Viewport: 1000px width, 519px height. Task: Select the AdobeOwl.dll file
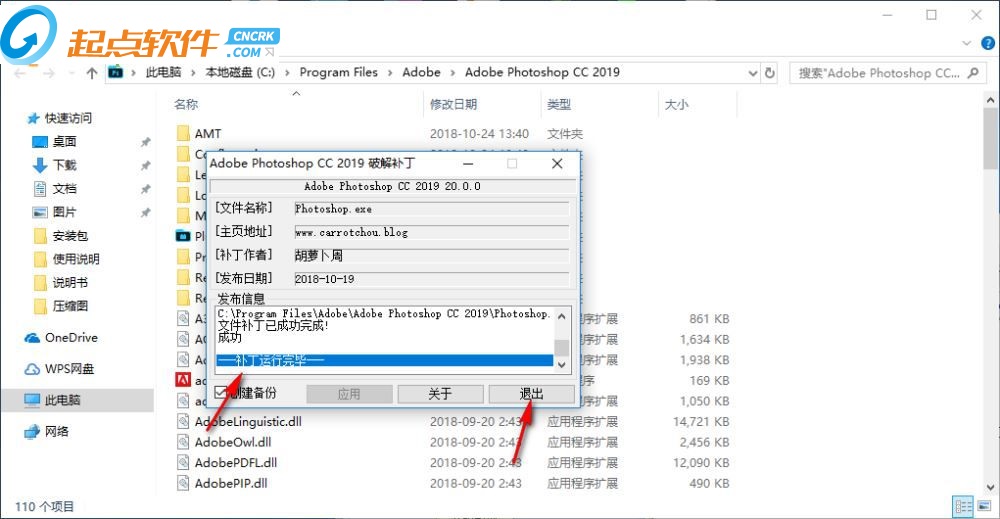233,442
